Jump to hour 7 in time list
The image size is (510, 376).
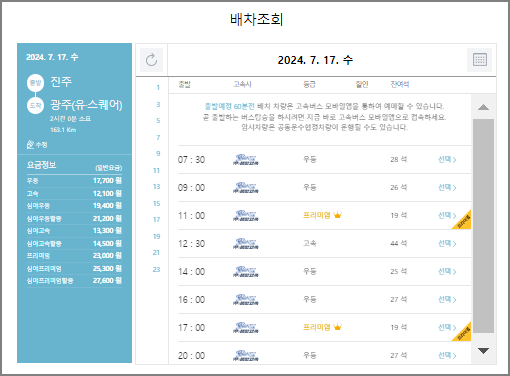(158, 138)
